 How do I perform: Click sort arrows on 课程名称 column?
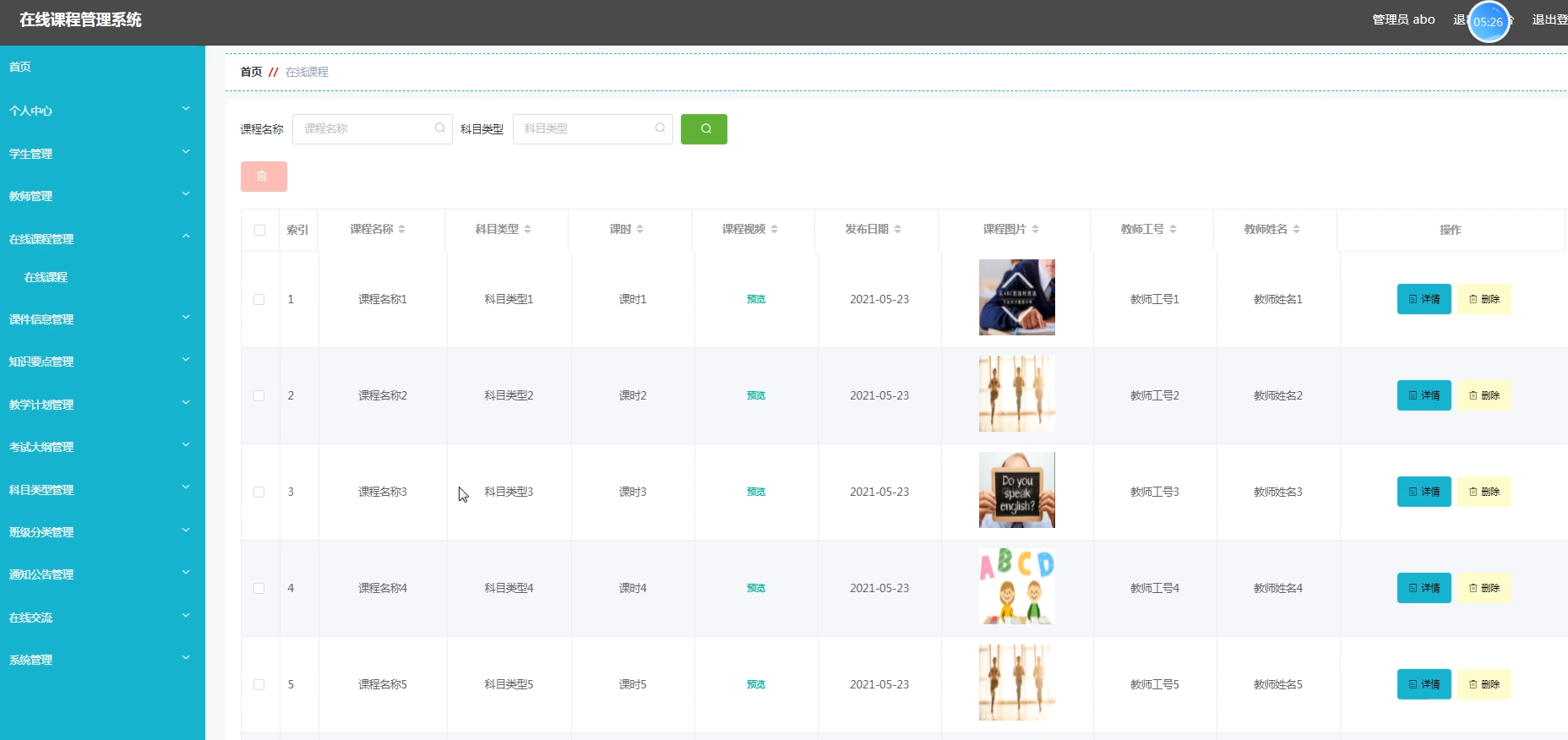point(402,229)
